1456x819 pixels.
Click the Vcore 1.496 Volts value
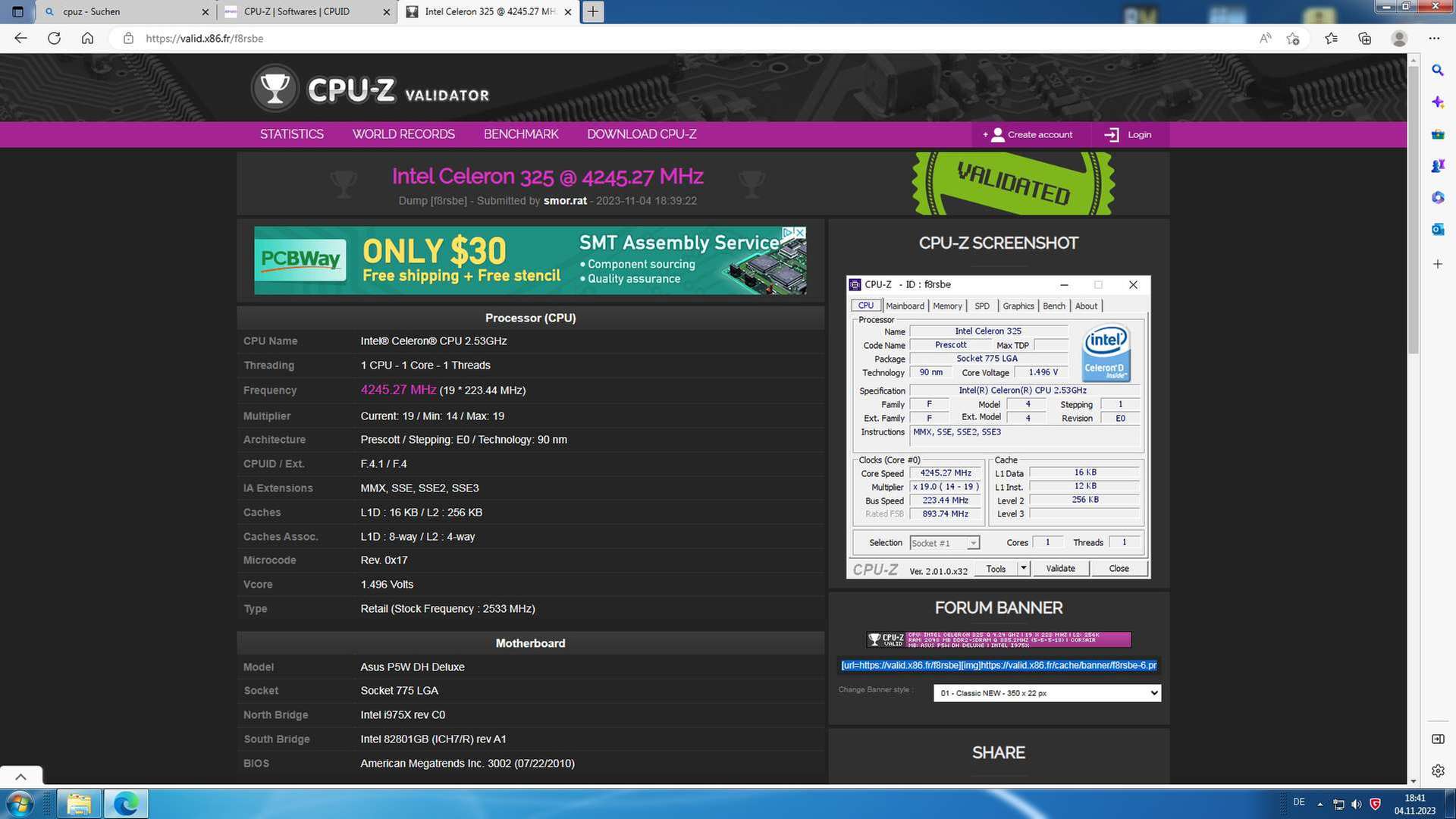[x=387, y=585]
